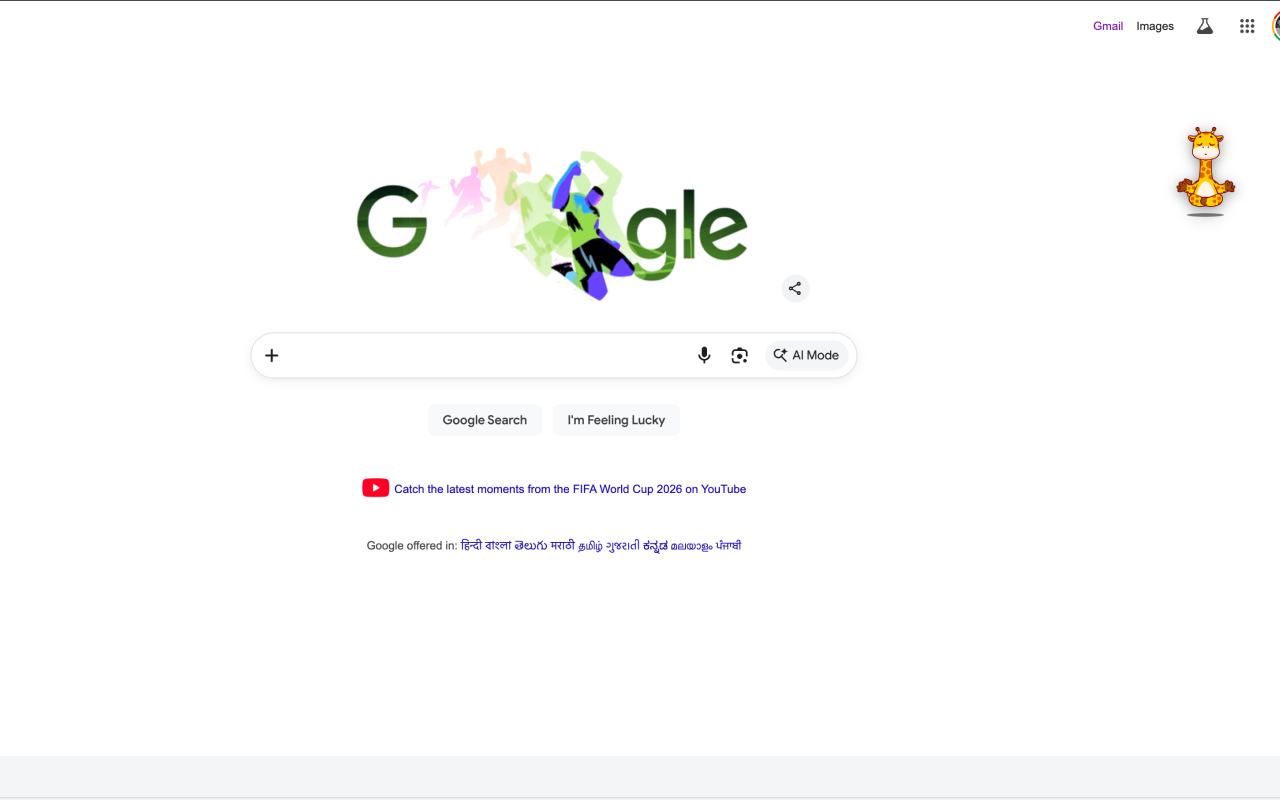Open Search Labs flask icon
Image resolution: width=1280 pixels, height=800 pixels.
(x=1205, y=26)
